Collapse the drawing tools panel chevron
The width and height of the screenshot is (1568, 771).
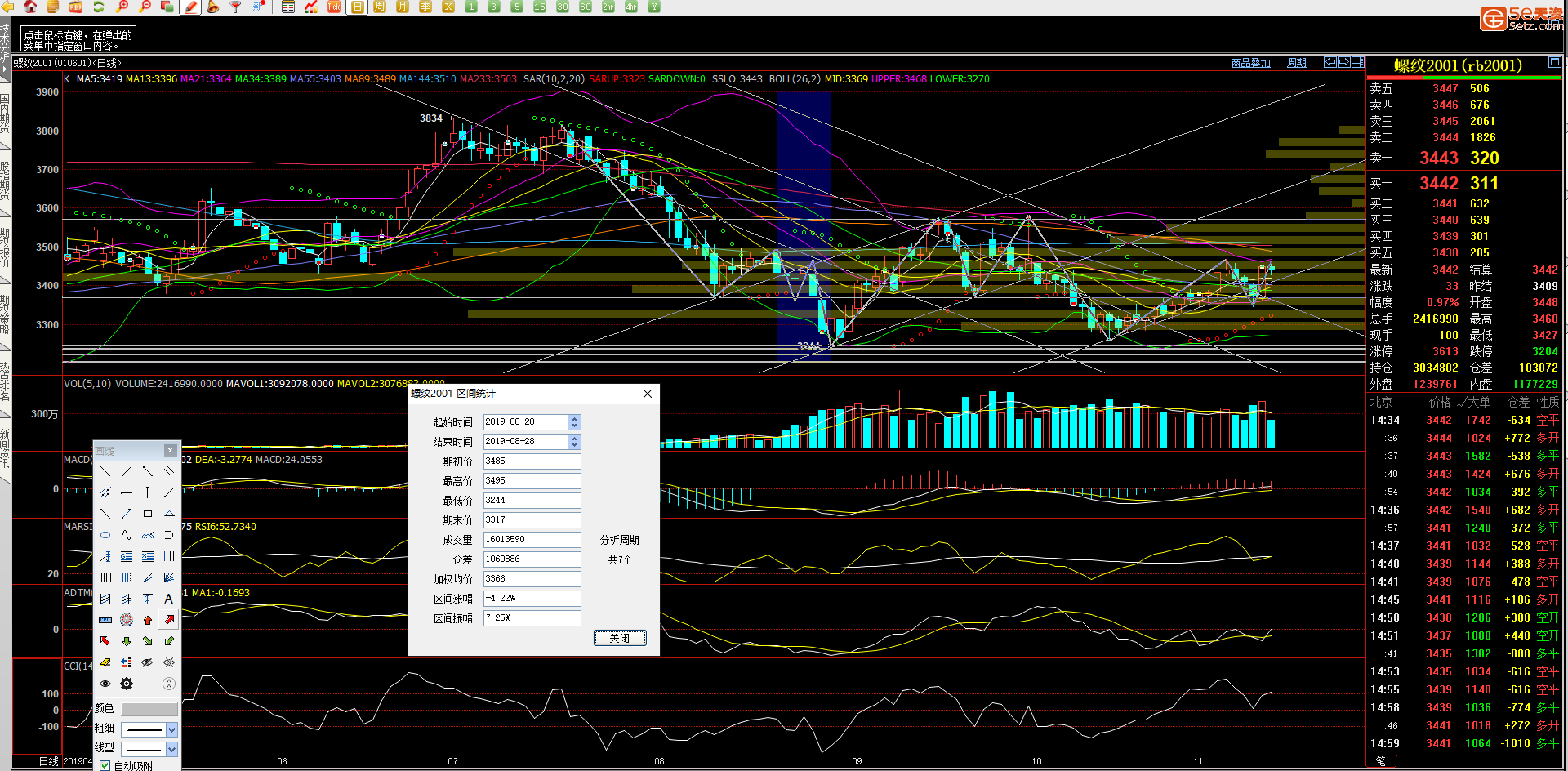pyautogui.click(x=169, y=684)
